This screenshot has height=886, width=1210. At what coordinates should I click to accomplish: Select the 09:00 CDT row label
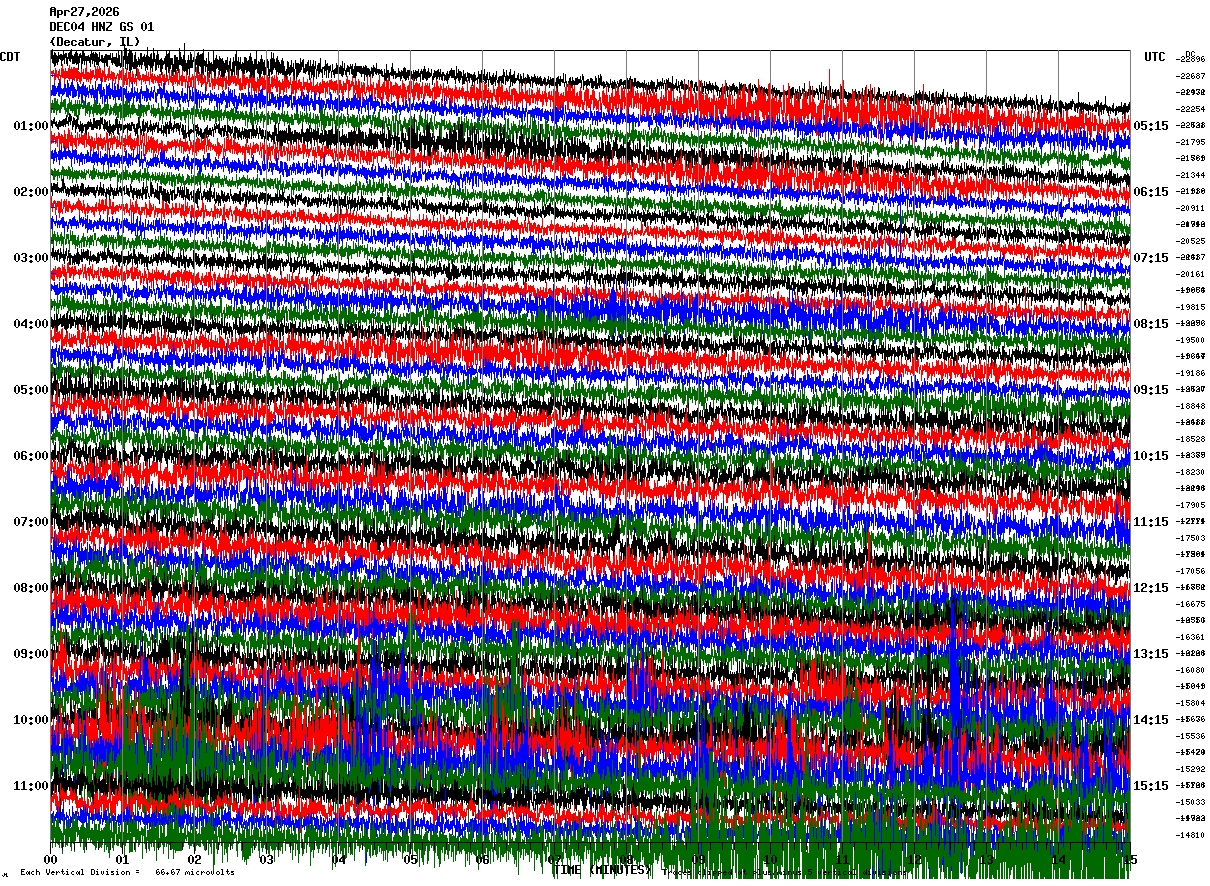point(31,654)
